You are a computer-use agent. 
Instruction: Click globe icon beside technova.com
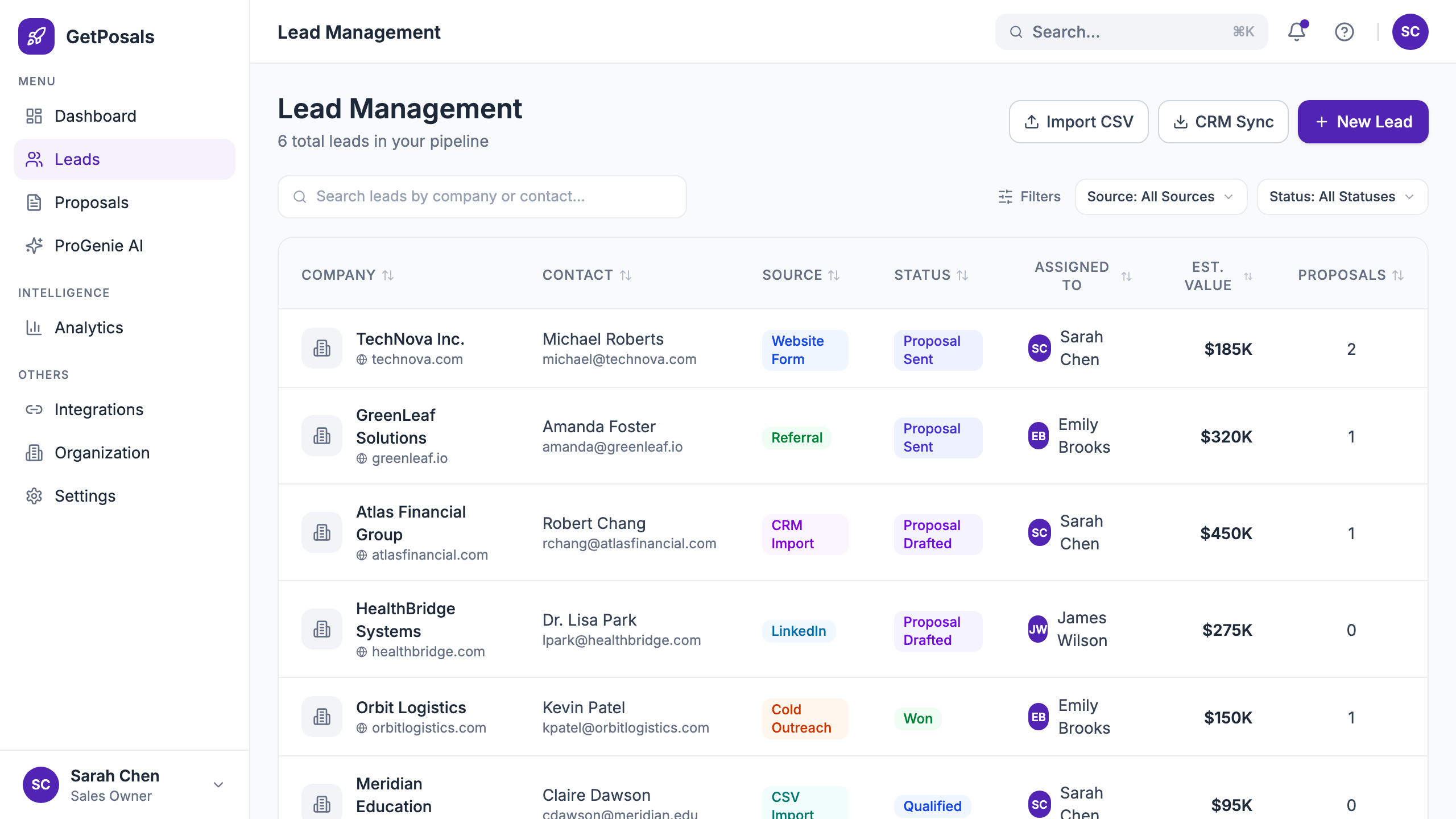pos(362,359)
